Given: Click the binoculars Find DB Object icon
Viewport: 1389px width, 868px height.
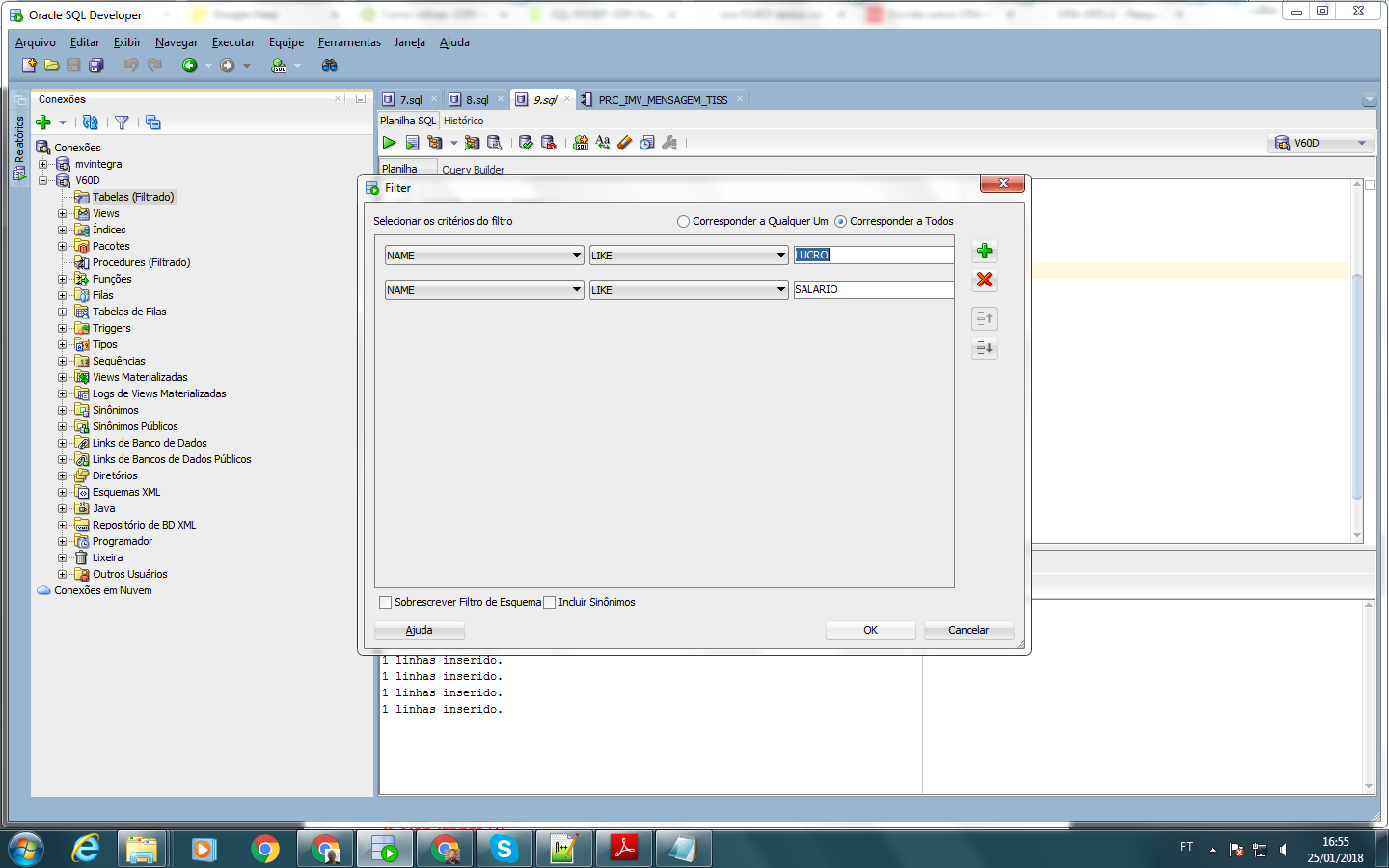Looking at the screenshot, I should [x=330, y=66].
